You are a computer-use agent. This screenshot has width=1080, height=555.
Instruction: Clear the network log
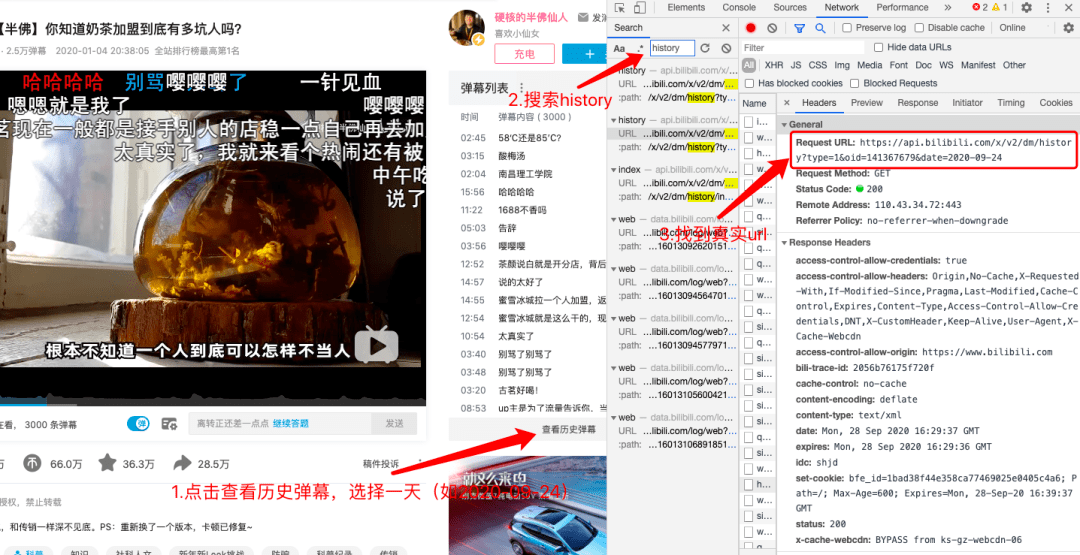[x=774, y=28]
